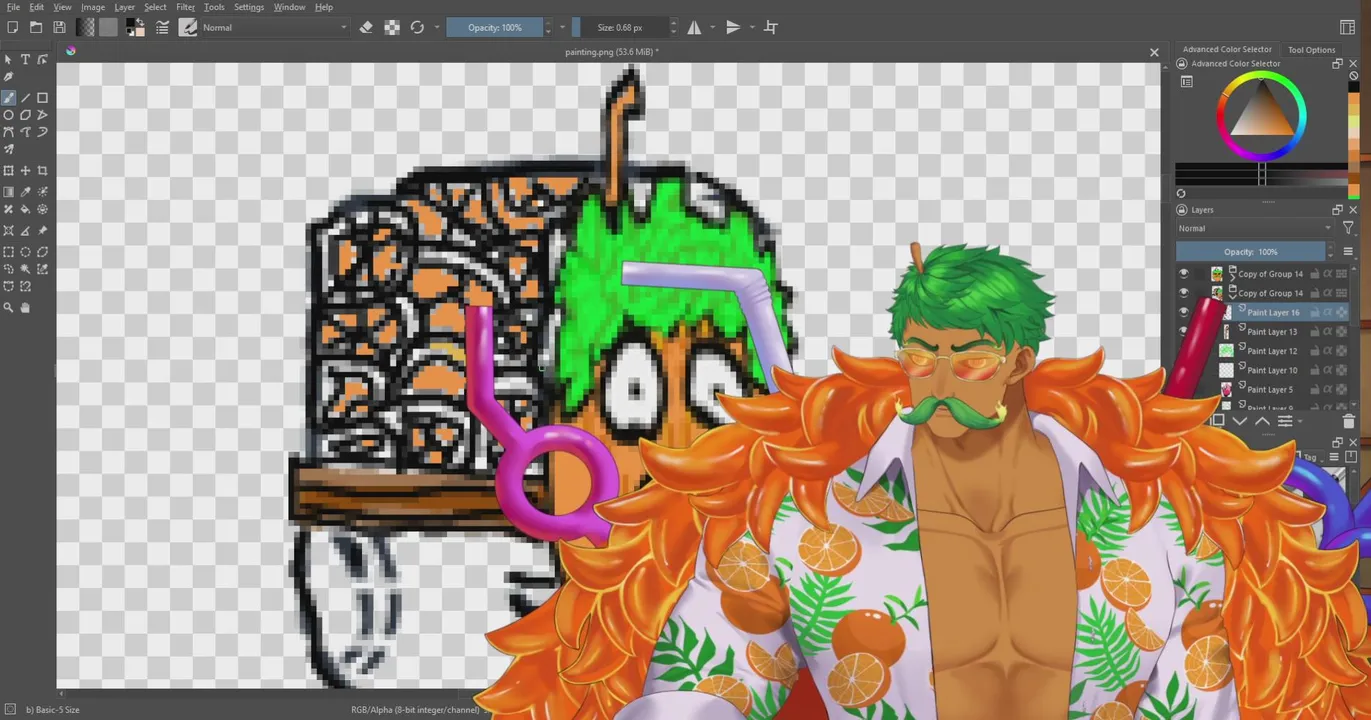
Task: Open the workspace chooser
Action: click(1347, 27)
